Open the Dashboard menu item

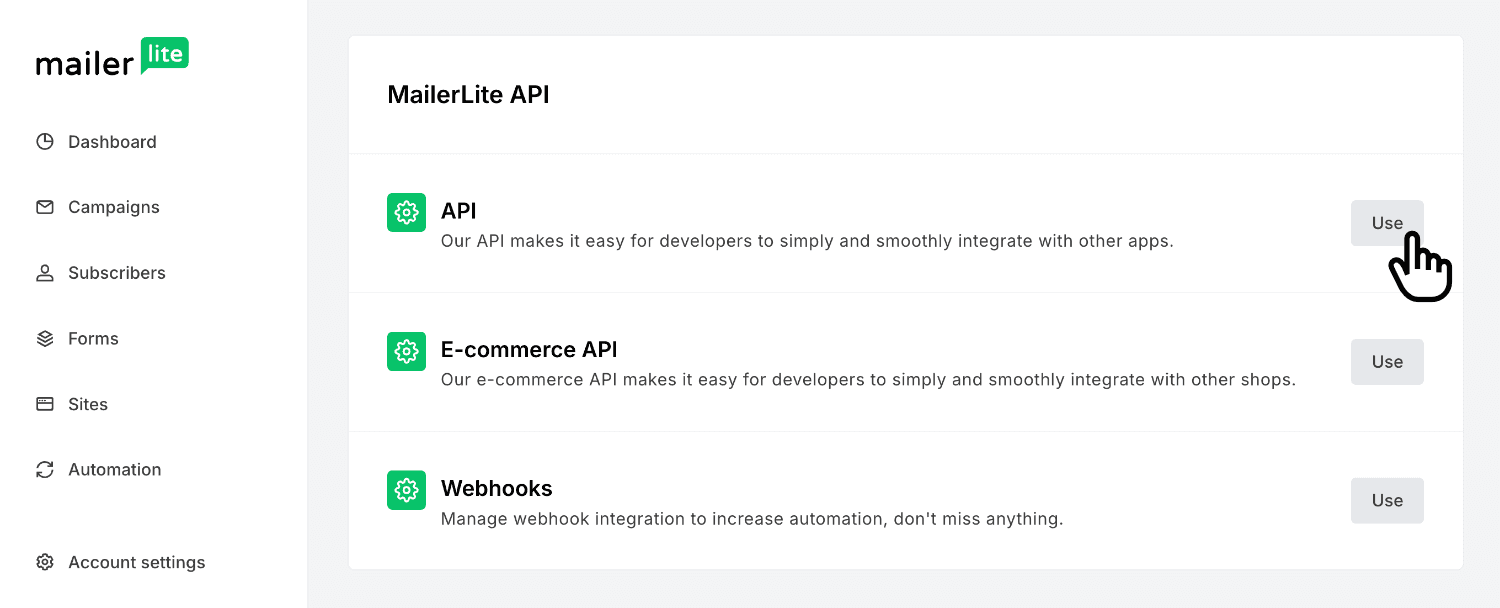pyautogui.click(x=97, y=142)
